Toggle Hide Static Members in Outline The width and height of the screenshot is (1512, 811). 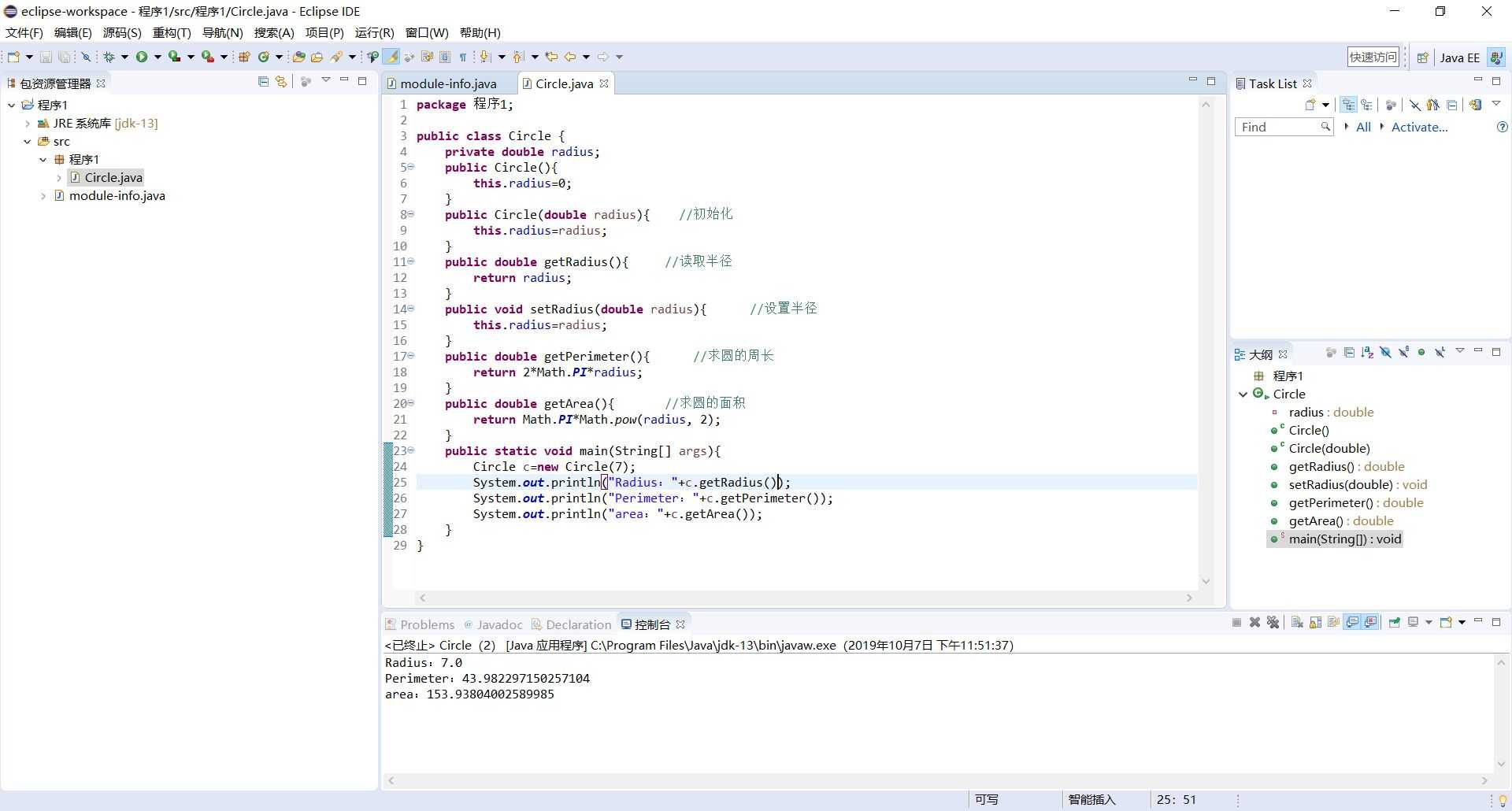tap(1404, 353)
